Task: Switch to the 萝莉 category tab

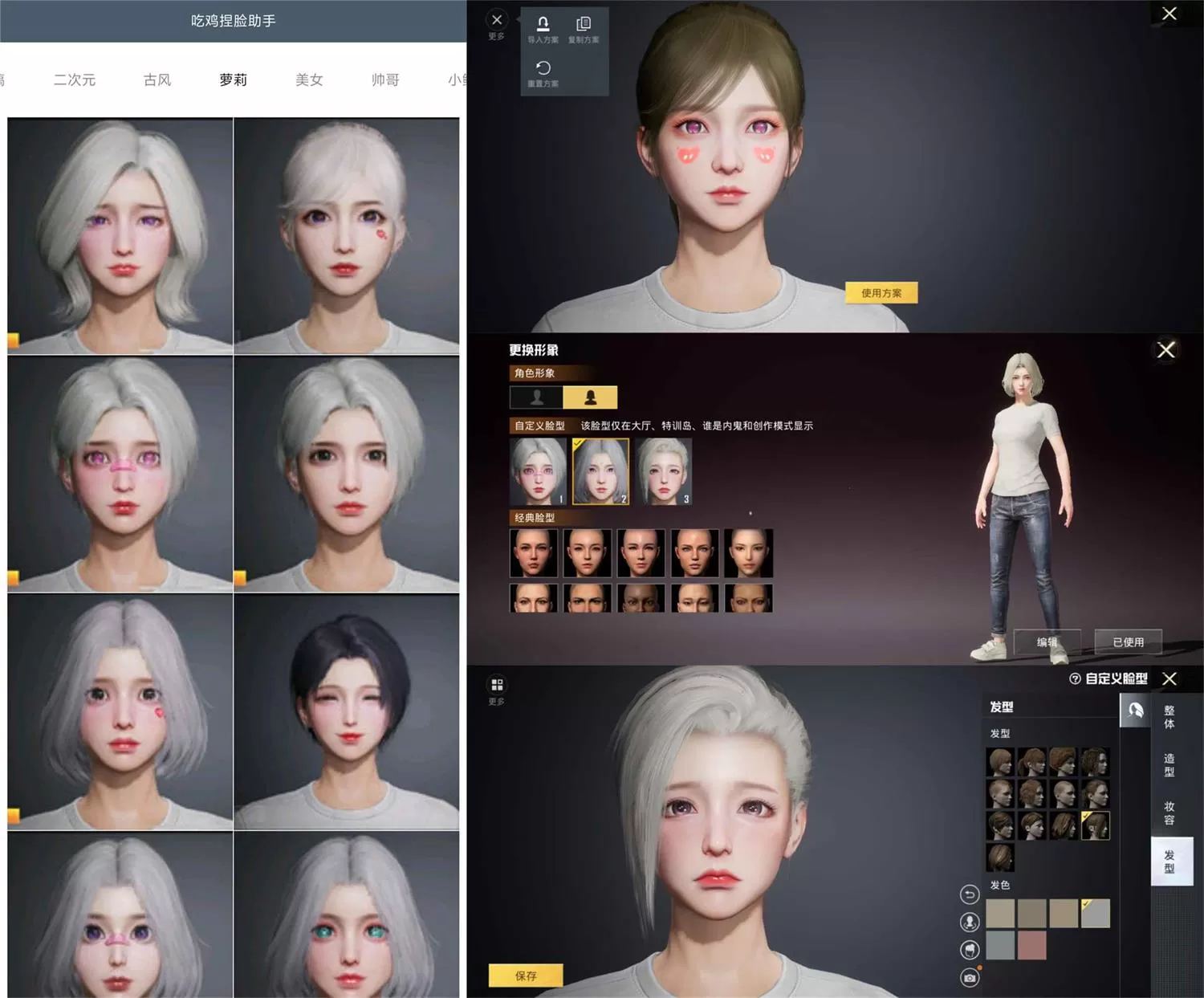Action: coord(233,79)
